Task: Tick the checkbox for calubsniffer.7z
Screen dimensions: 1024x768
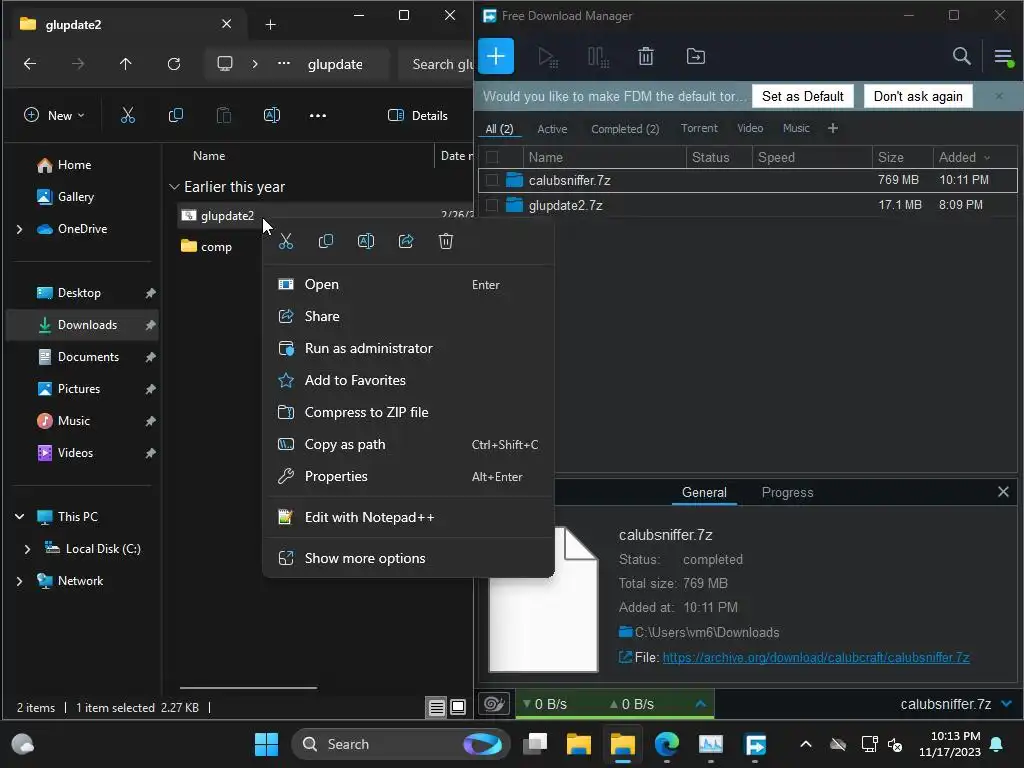Action: (492, 180)
